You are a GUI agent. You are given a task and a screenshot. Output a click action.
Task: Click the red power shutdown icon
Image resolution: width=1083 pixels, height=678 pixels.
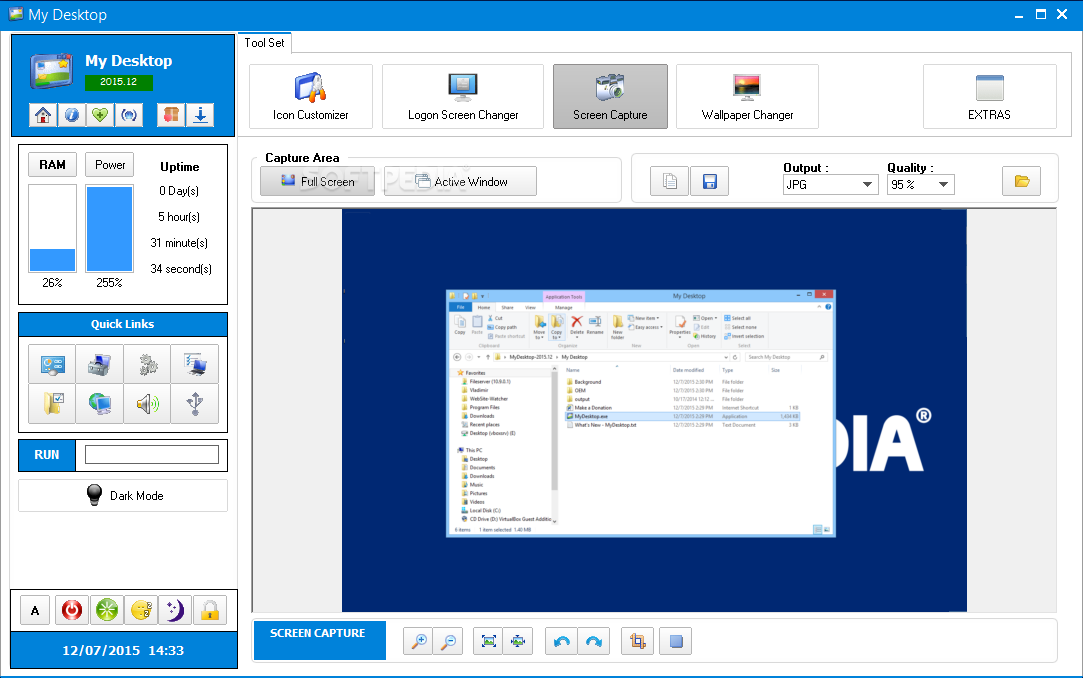click(72, 610)
